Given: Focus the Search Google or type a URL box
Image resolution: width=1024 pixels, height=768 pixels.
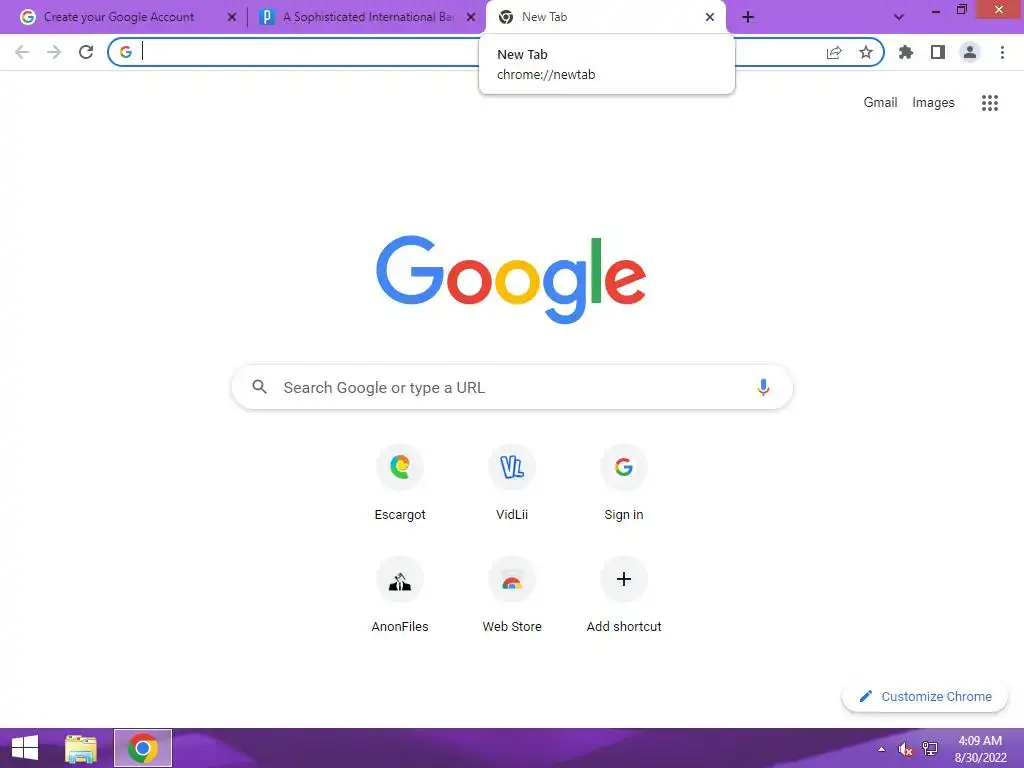Looking at the screenshot, I should click(512, 387).
